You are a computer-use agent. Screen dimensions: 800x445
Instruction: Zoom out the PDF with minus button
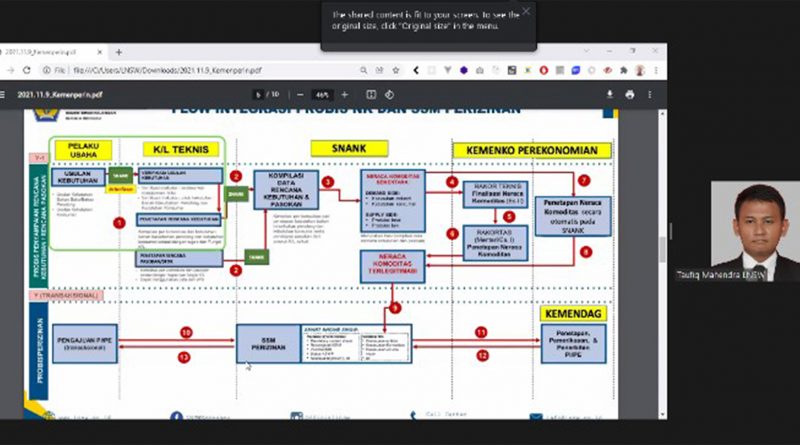299,94
